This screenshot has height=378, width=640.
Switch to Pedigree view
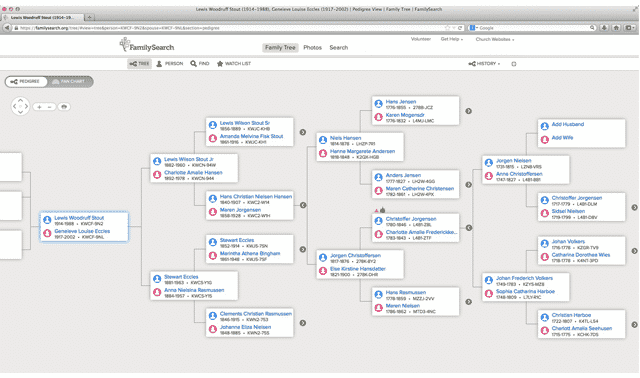pos(26,82)
